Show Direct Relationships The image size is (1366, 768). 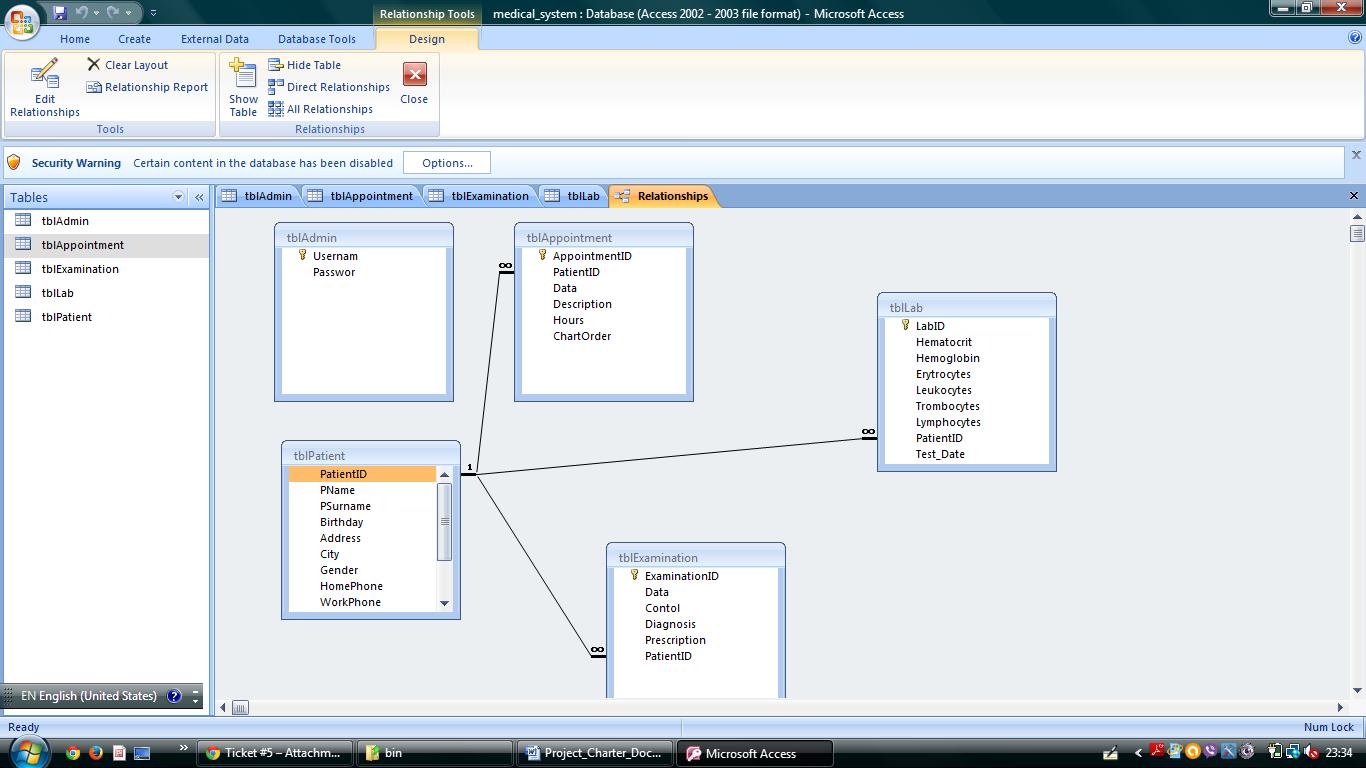click(x=328, y=87)
